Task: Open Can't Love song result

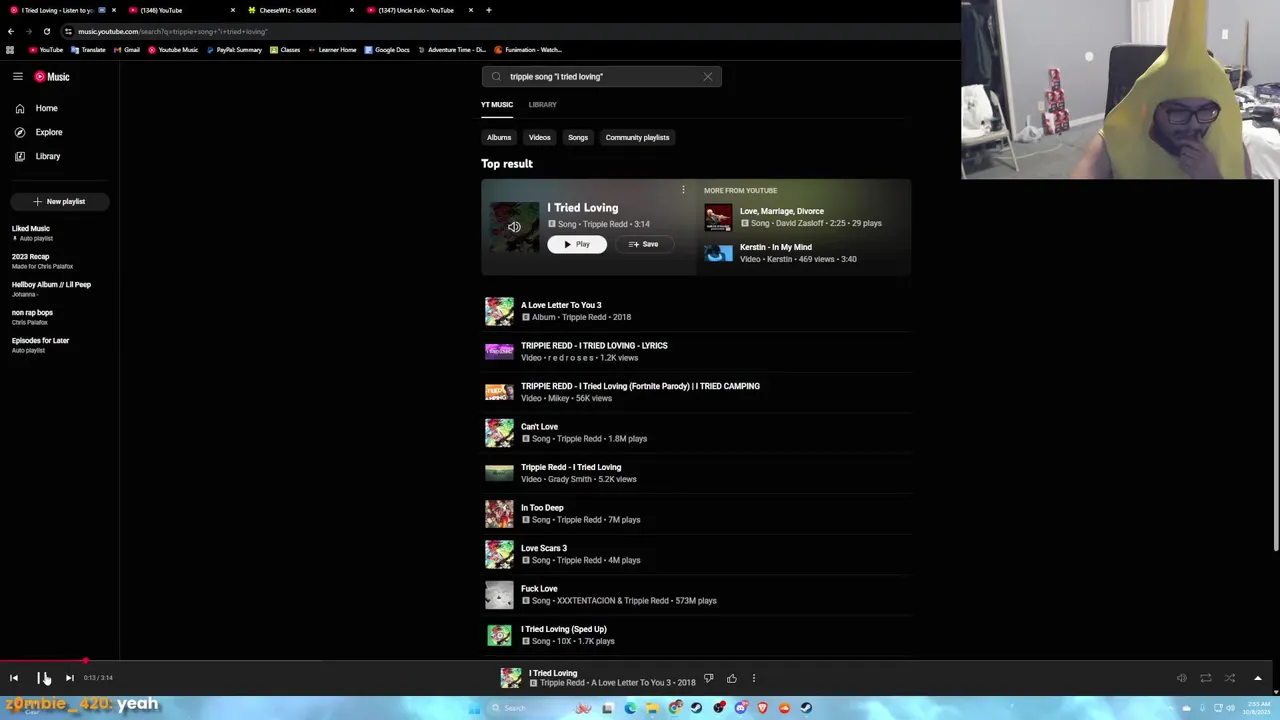Action: click(x=696, y=432)
